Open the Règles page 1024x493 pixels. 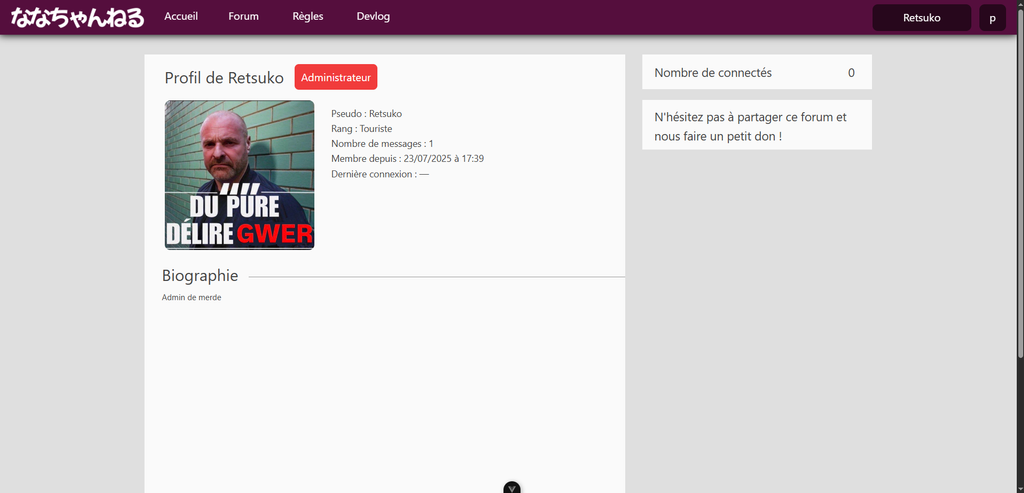coord(308,17)
